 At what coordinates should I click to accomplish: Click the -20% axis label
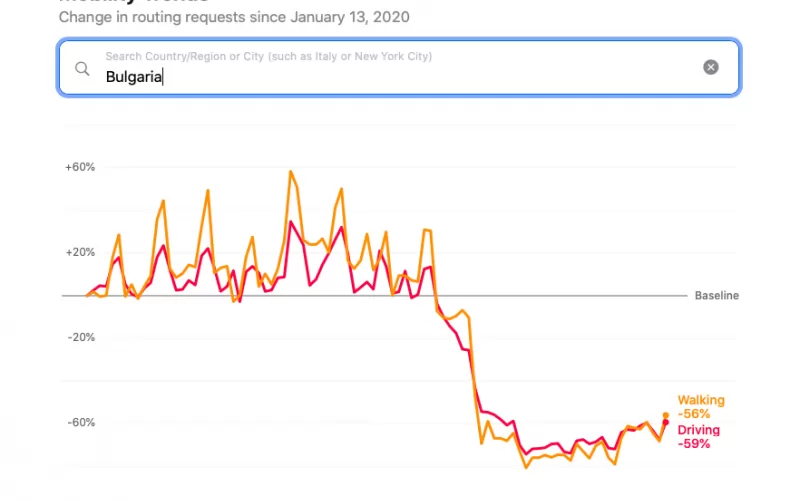pos(81,337)
